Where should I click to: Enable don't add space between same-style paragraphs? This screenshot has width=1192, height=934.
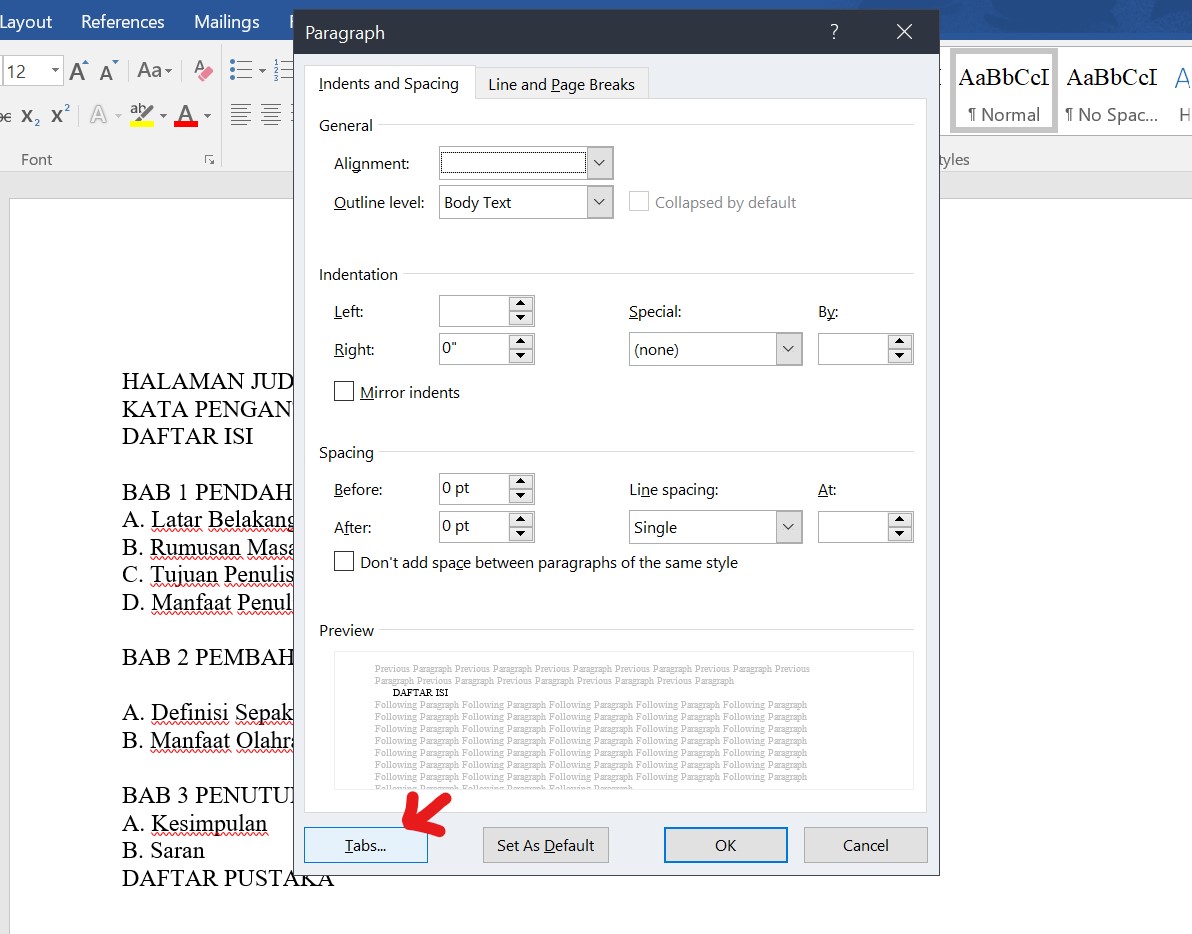[x=344, y=562]
